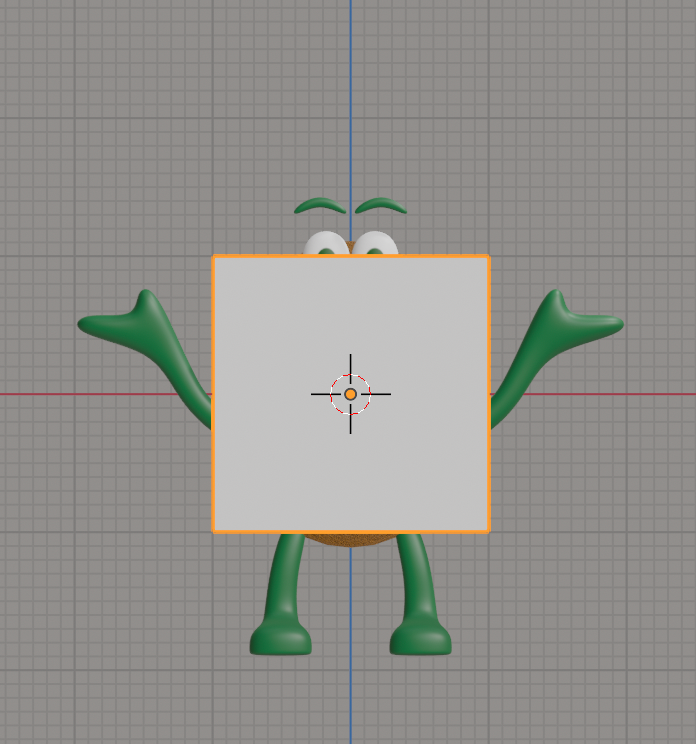Select the character's right green eyebrow

pos(381,205)
